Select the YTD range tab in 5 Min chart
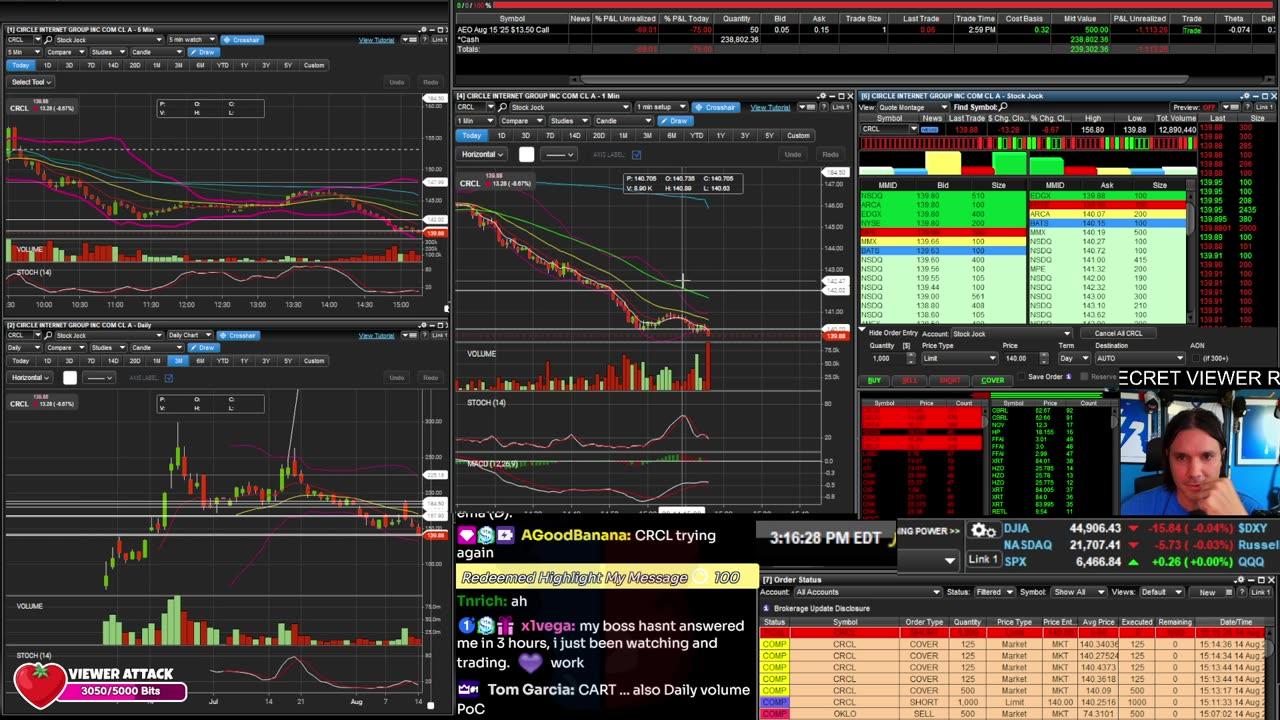The width and height of the screenshot is (1280, 720). [223, 65]
